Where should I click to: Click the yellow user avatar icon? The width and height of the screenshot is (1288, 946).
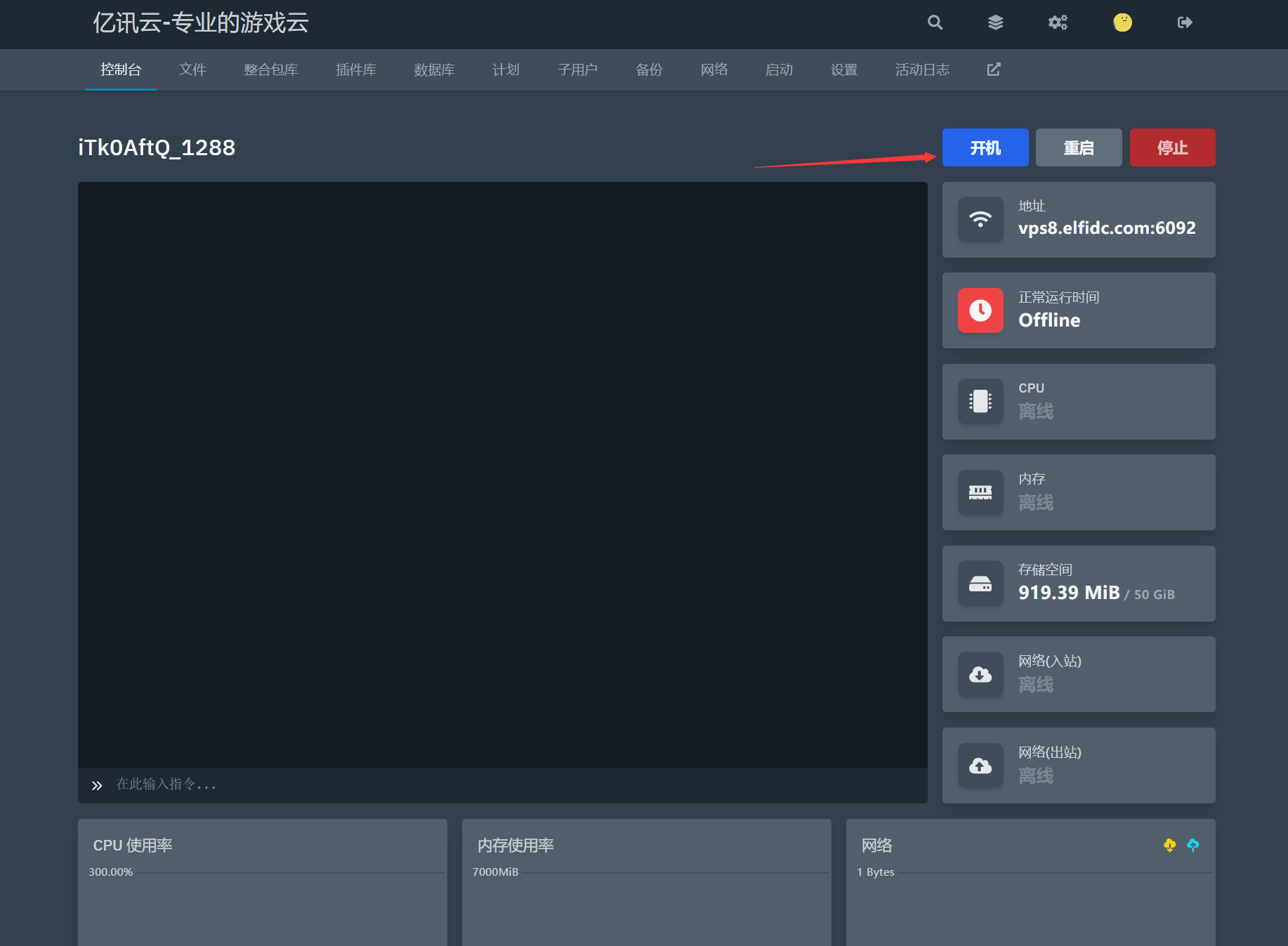[x=1122, y=22]
